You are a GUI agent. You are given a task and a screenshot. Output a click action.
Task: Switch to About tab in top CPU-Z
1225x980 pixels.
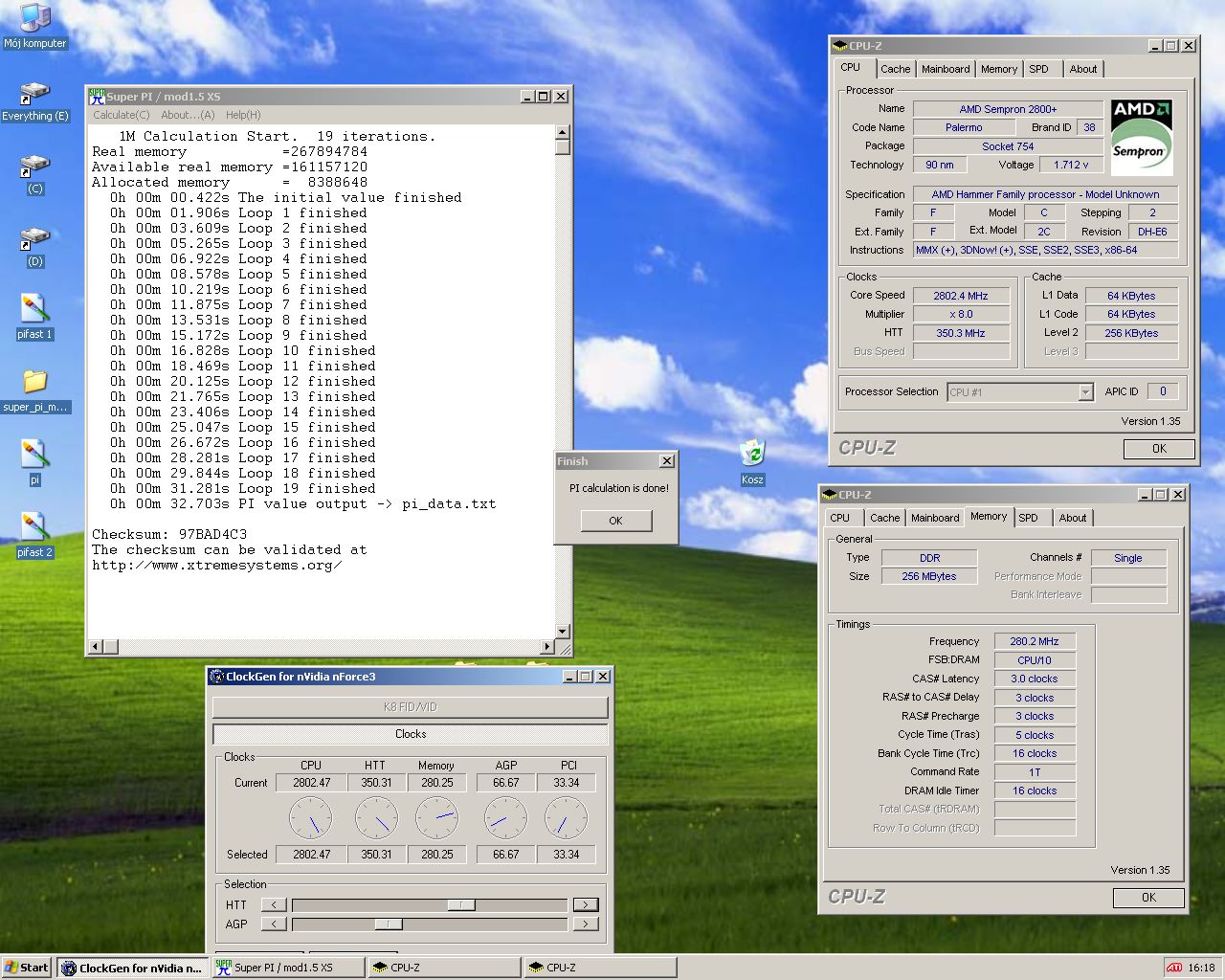click(x=1083, y=69)
